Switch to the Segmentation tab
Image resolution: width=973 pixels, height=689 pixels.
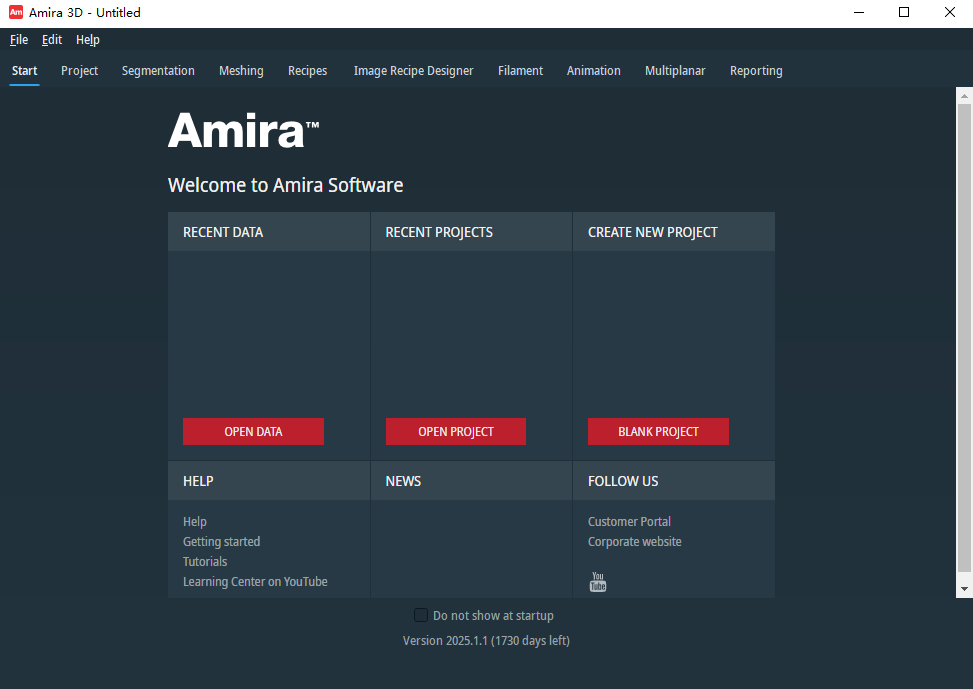click(158, 71)
